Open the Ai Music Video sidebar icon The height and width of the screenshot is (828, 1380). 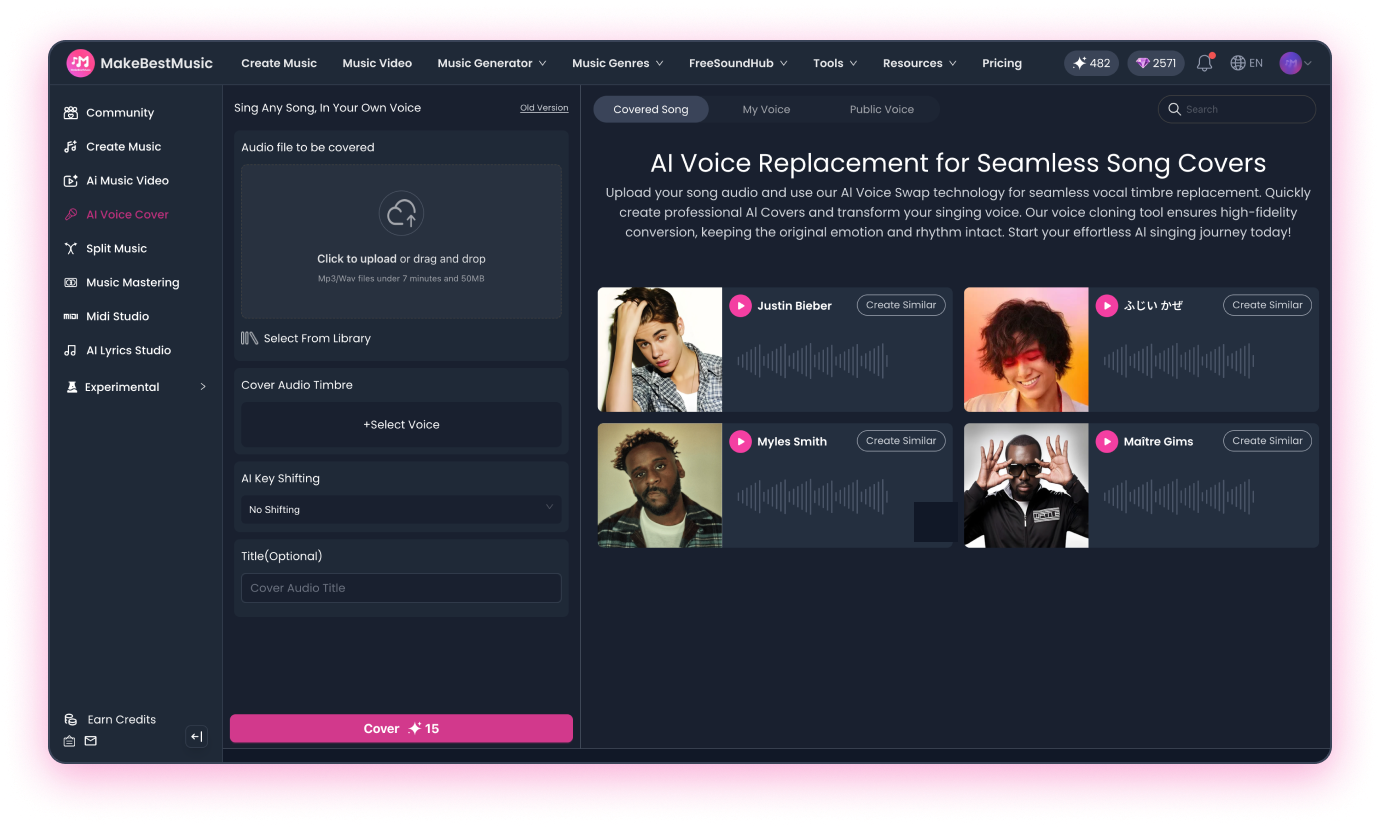tap(70, 181)
